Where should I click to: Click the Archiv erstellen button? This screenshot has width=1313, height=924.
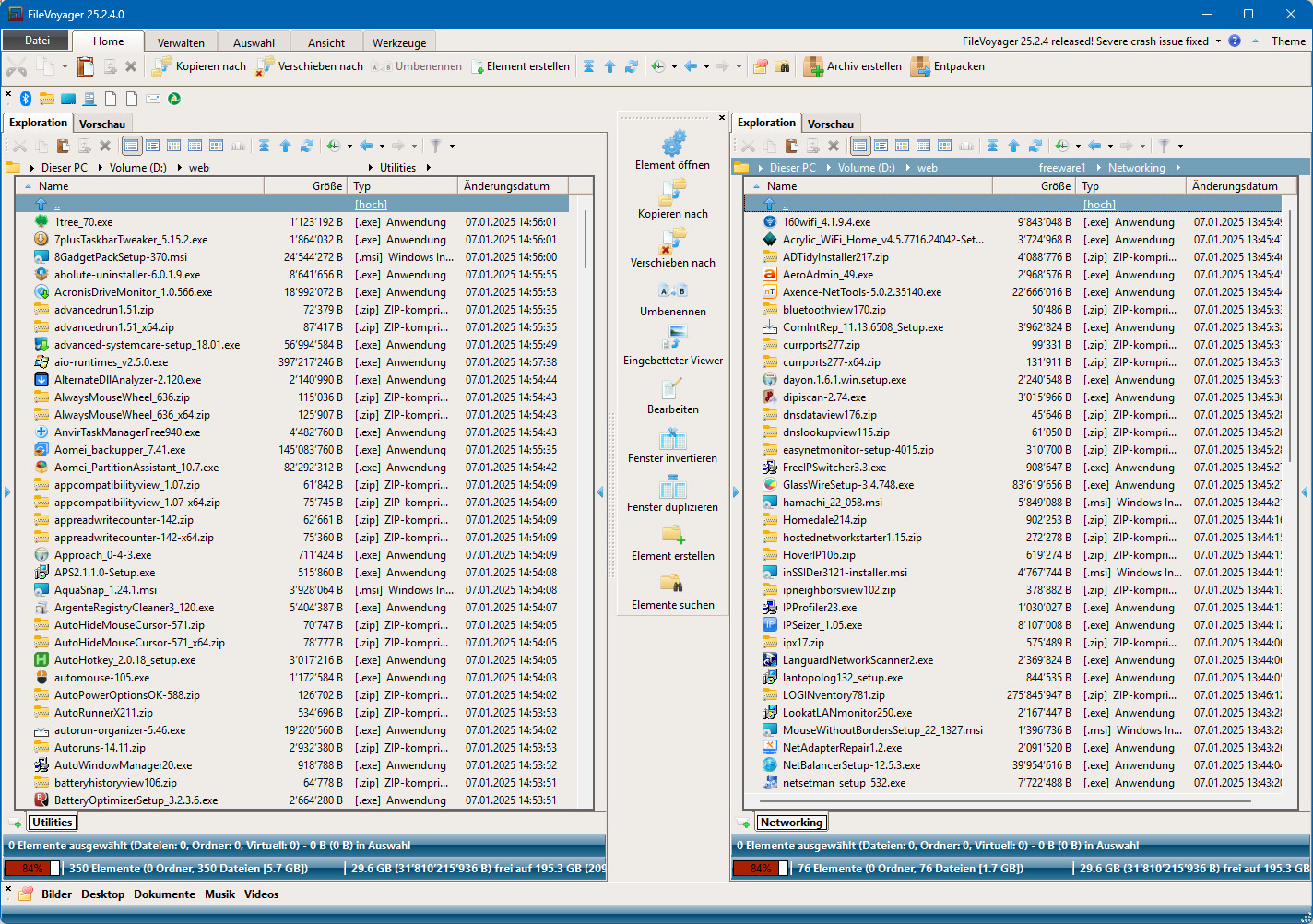click(x=852, y=66)
